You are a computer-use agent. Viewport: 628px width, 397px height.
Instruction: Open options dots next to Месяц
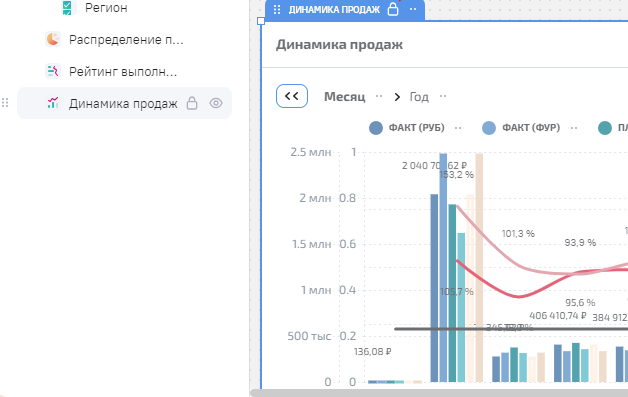click(x=379, y=96)
